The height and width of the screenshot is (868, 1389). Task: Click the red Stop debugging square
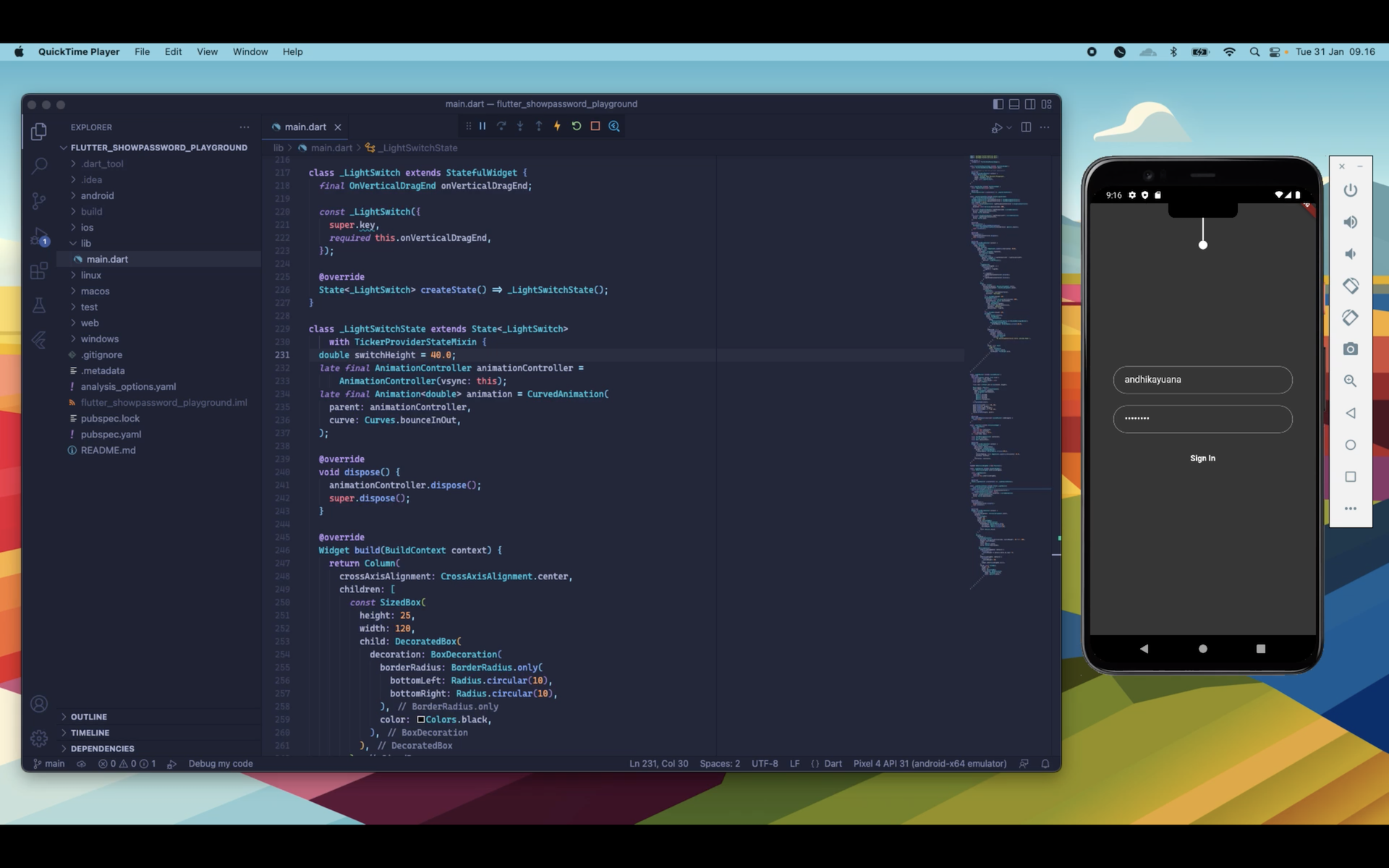595,126
